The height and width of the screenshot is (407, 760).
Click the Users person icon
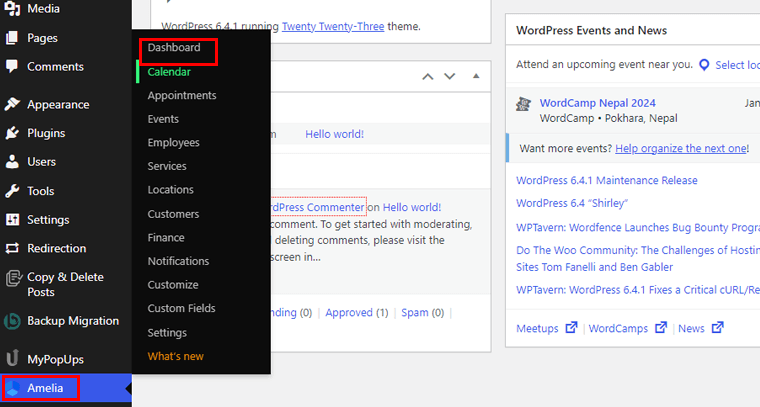[x=12, y=161]
